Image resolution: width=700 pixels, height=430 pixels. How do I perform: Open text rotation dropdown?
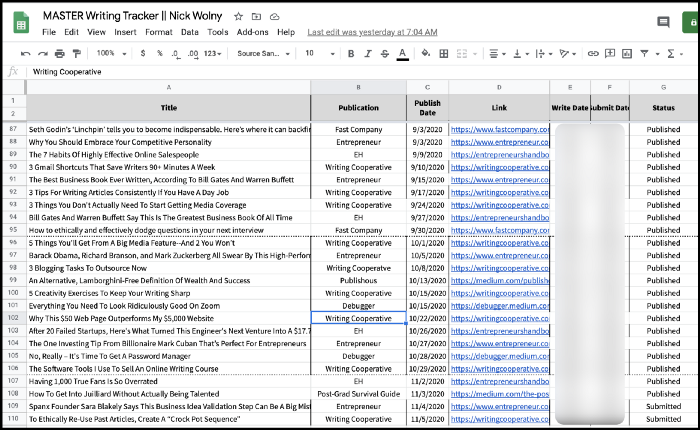(x=567, y=54)
